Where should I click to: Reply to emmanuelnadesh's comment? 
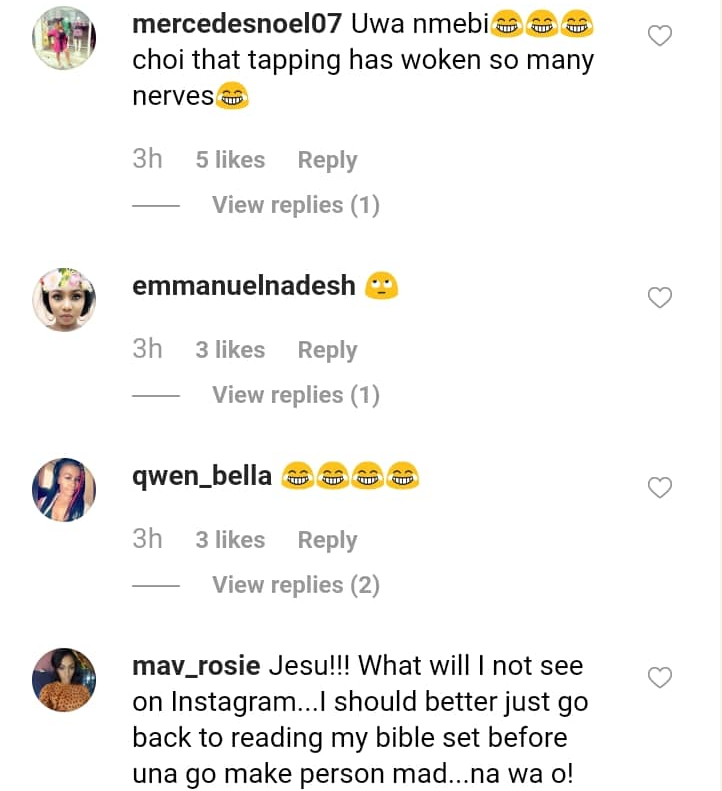(327, 350)
